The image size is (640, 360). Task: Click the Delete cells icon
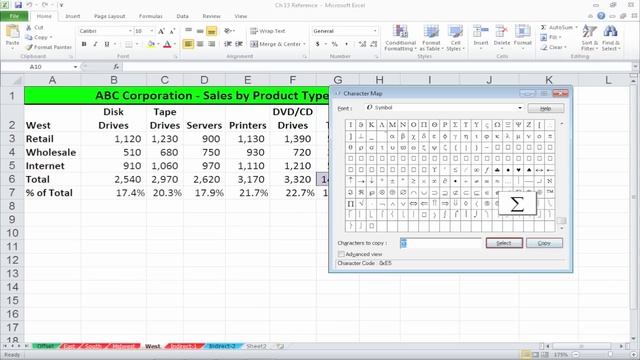point(502,32)
